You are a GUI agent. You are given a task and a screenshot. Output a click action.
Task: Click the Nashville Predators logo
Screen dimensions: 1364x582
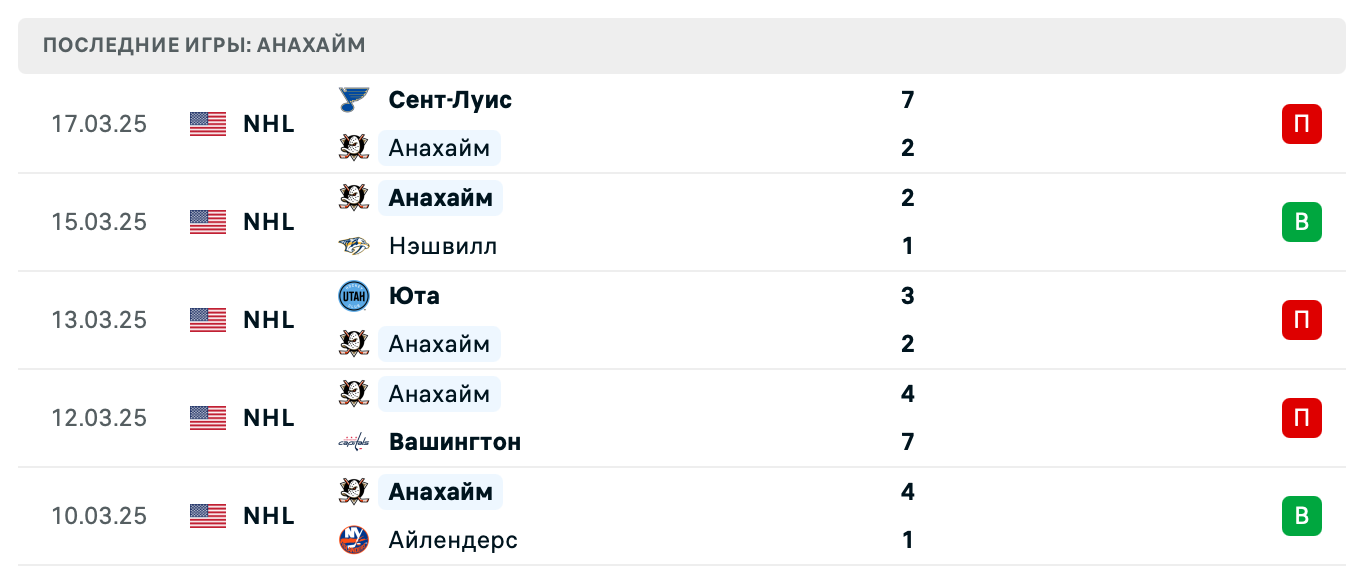(x=354, y=246)
